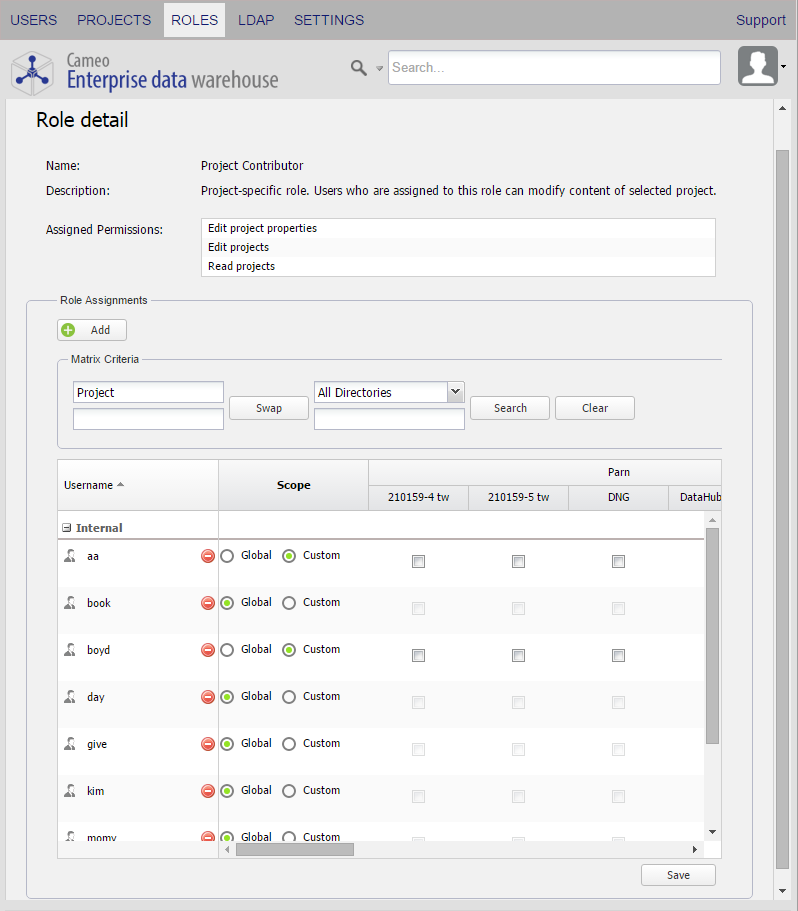Check the 210159-4 tw box for aa
Screen dimensions: 798x911
pyautogui.click(x=418, y=562)
